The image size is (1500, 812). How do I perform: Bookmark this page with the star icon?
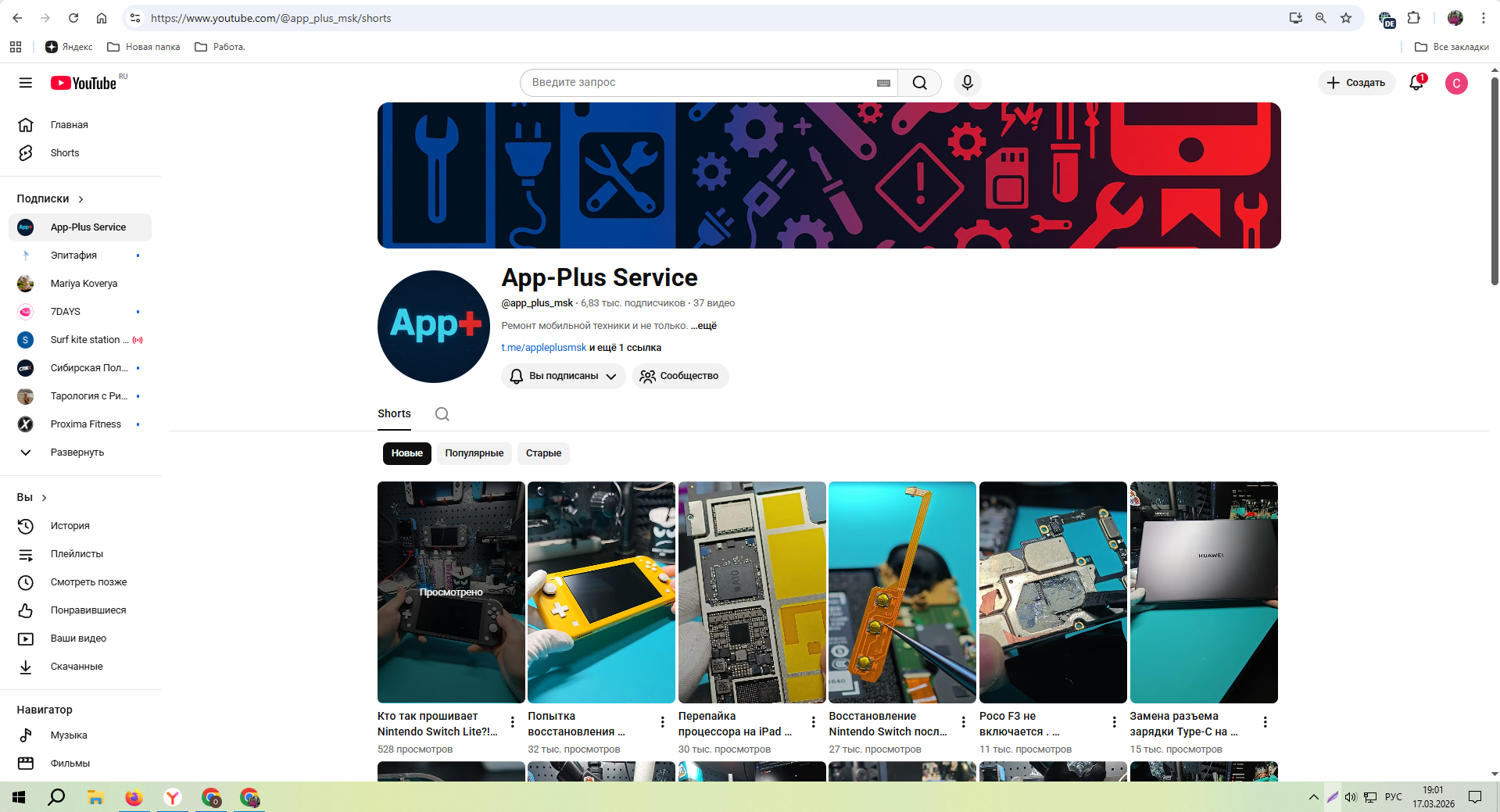(1346, 18)
